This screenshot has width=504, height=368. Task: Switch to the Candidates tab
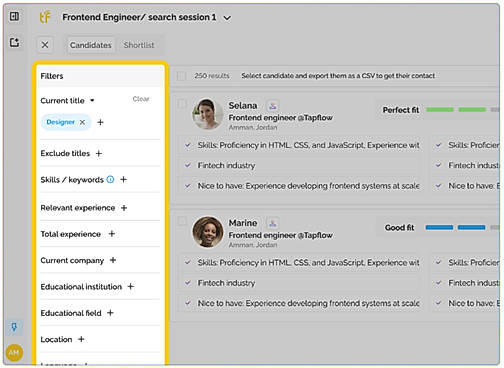click(91, 45)
